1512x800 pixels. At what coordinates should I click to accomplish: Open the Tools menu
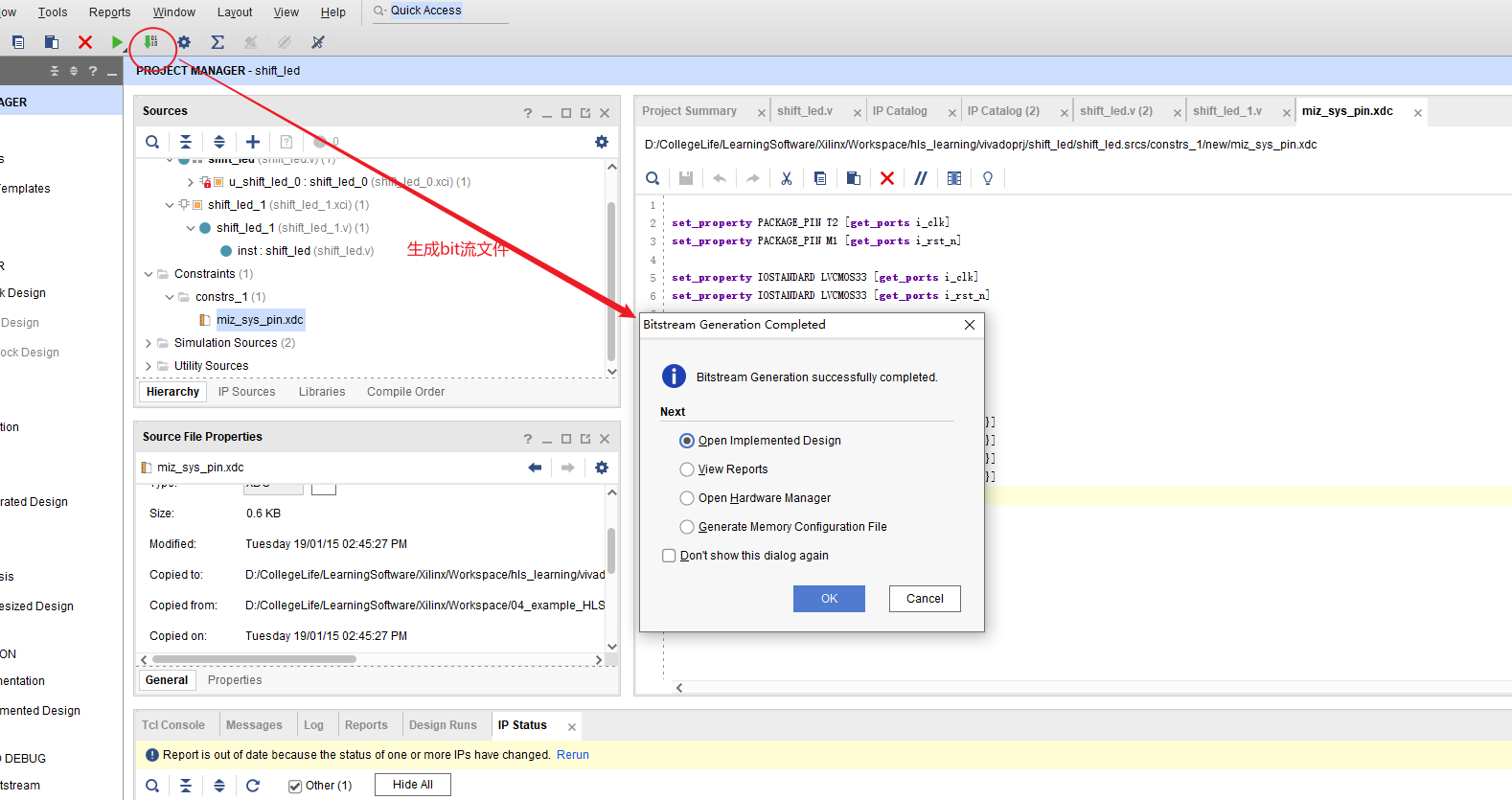53,12
